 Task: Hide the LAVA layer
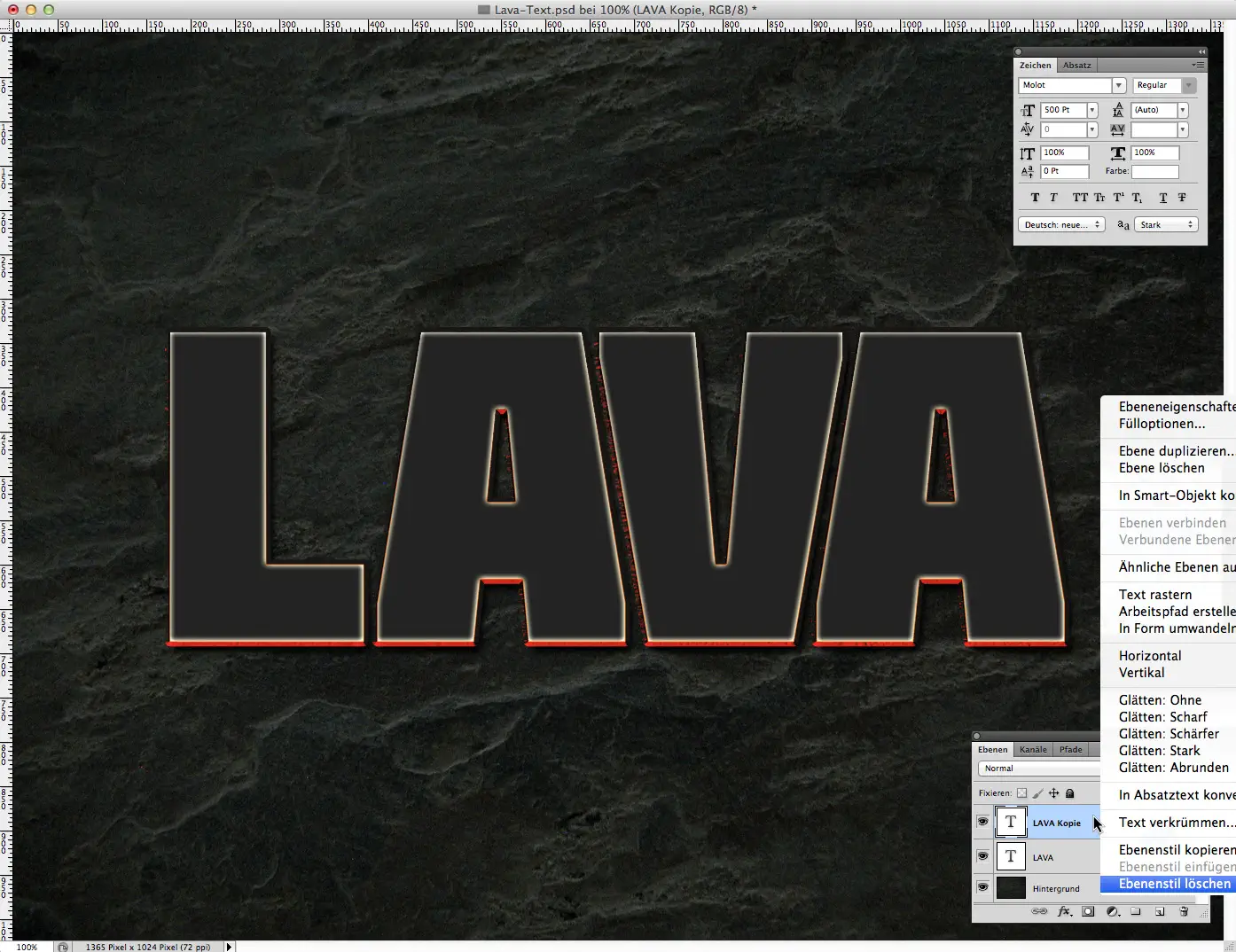pos(982,856)
